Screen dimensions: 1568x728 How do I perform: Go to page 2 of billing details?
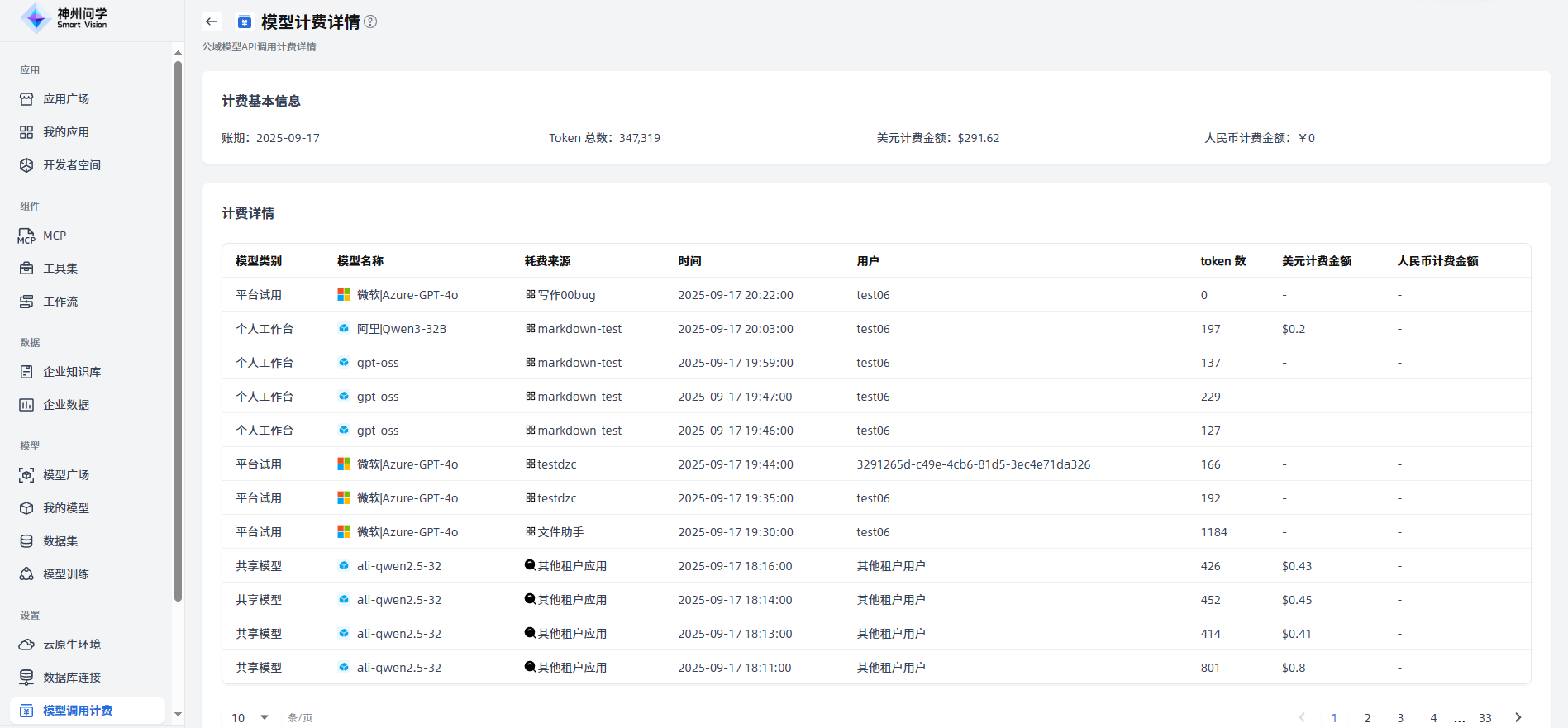click(1367, 717)
